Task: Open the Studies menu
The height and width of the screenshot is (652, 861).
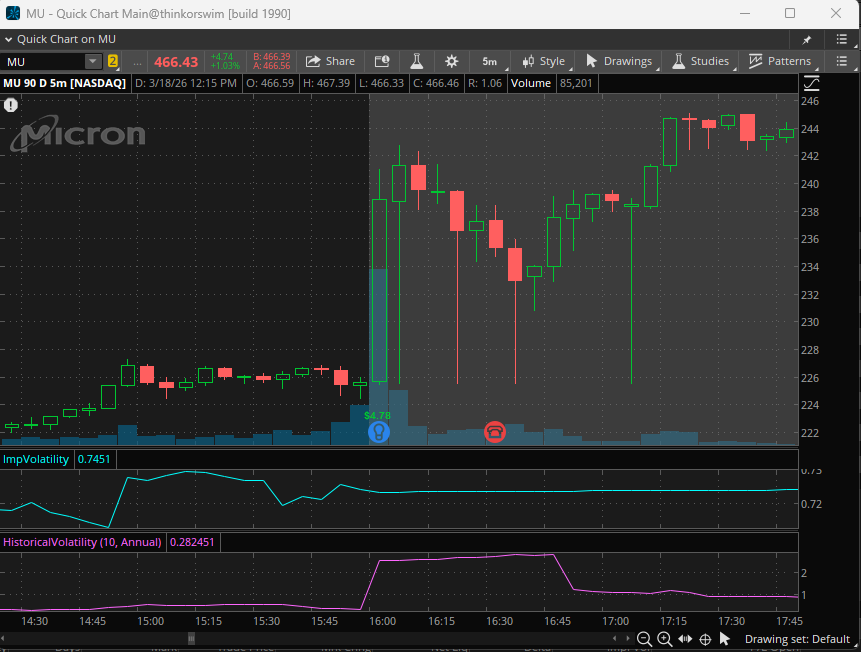Action: (x=701, y=62)
